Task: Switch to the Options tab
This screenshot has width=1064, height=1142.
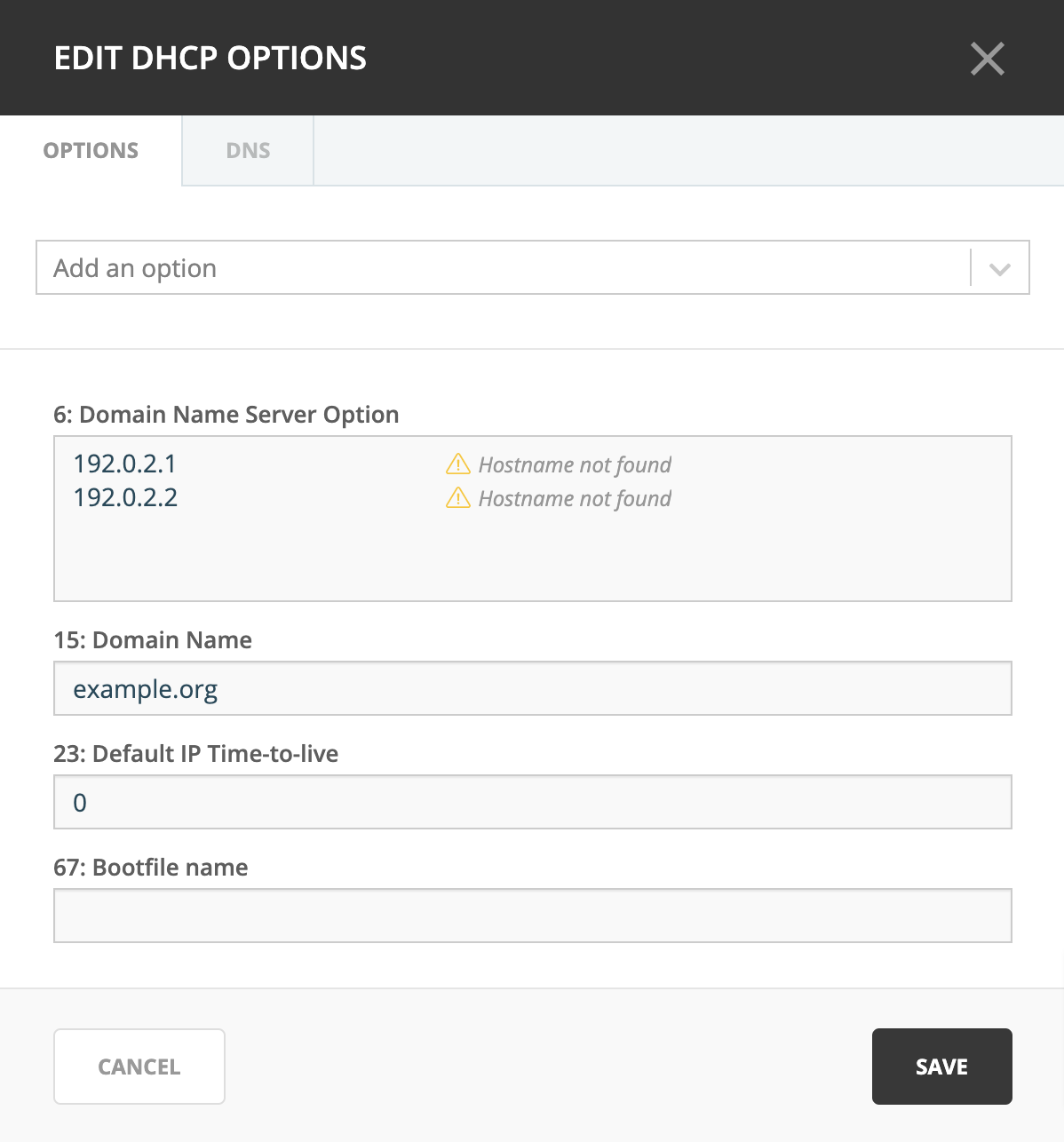Action: click(x=91, y=150)
